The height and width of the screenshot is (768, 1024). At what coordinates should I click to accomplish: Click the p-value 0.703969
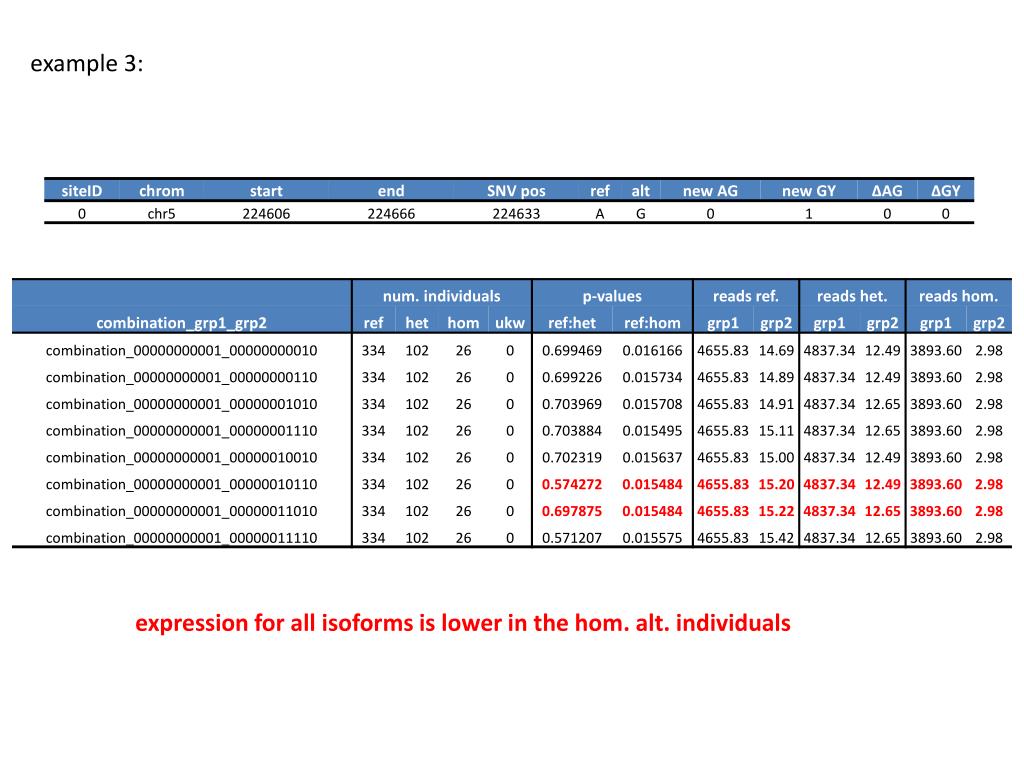point(571,404)
